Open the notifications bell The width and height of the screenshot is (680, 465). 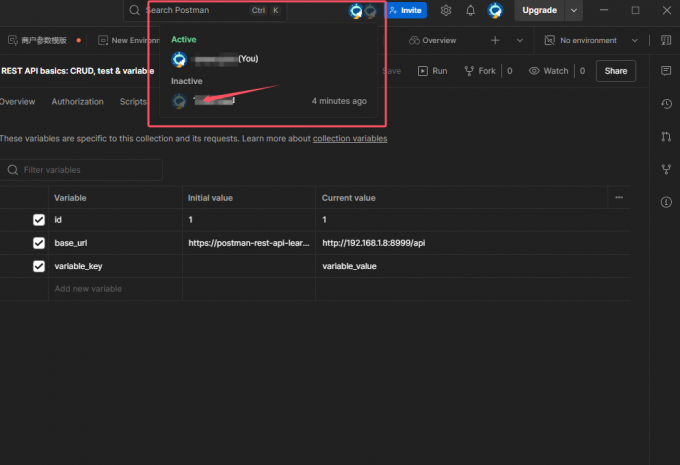coord(471,10)
